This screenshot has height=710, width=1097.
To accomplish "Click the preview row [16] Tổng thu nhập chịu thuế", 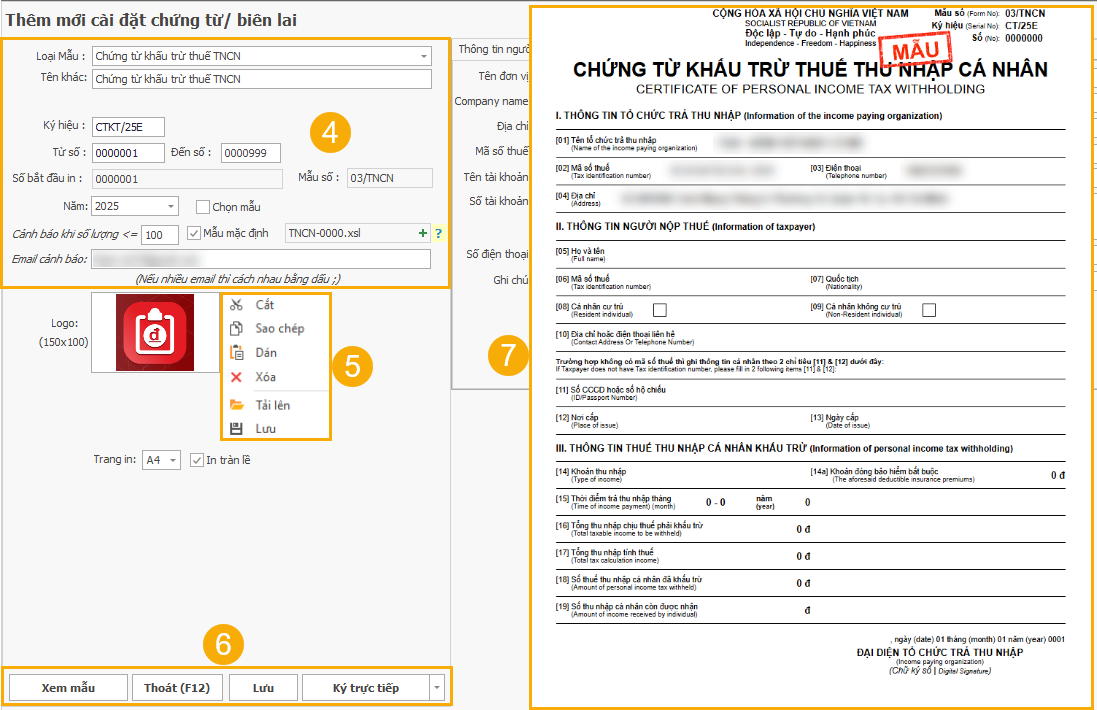I will click(x=810, y=529).
